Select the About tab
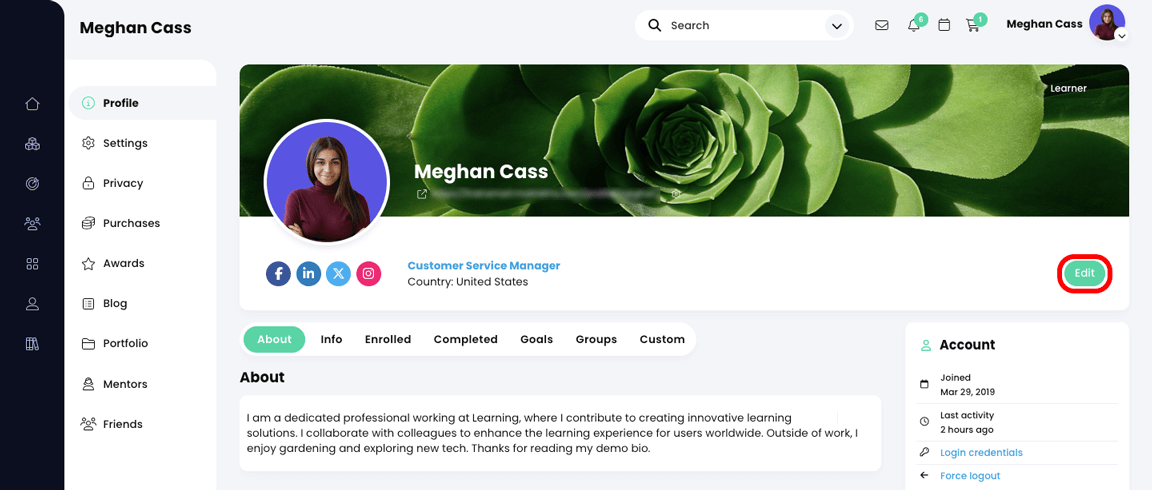Image resolution: width=1152 pixels, height=490 pixels. click(274, 339)
